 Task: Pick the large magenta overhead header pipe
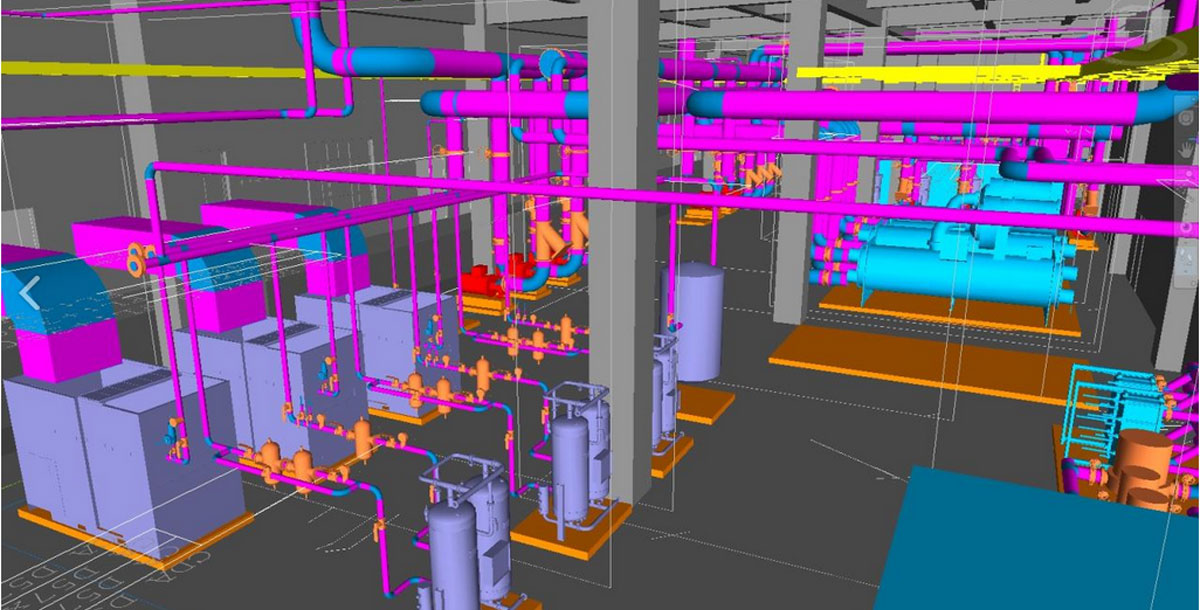[900, 104]
